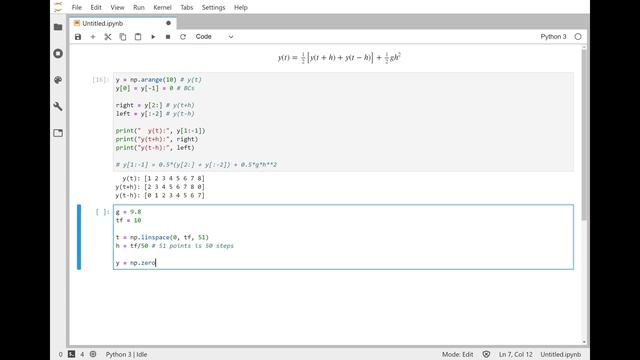Click the np.linspace(0, tf, 51) line
640x360 pixels.
[162, 238]
